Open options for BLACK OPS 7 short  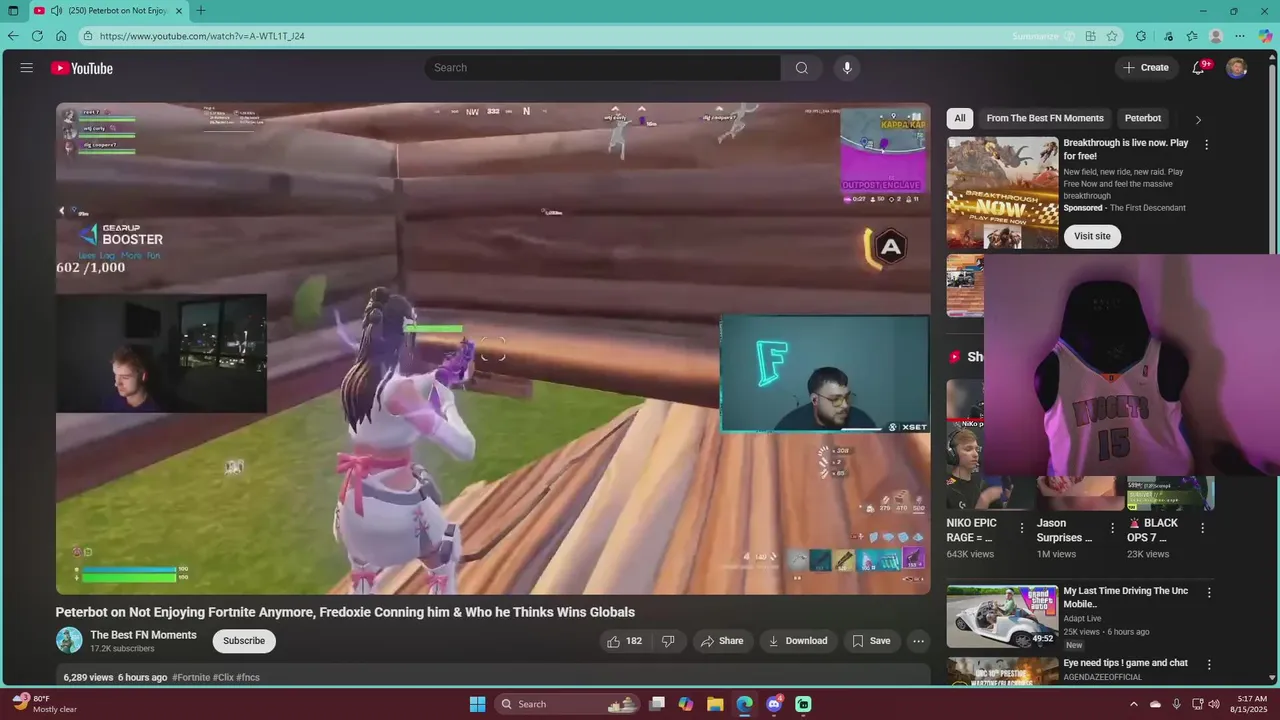click(1202, 528)
